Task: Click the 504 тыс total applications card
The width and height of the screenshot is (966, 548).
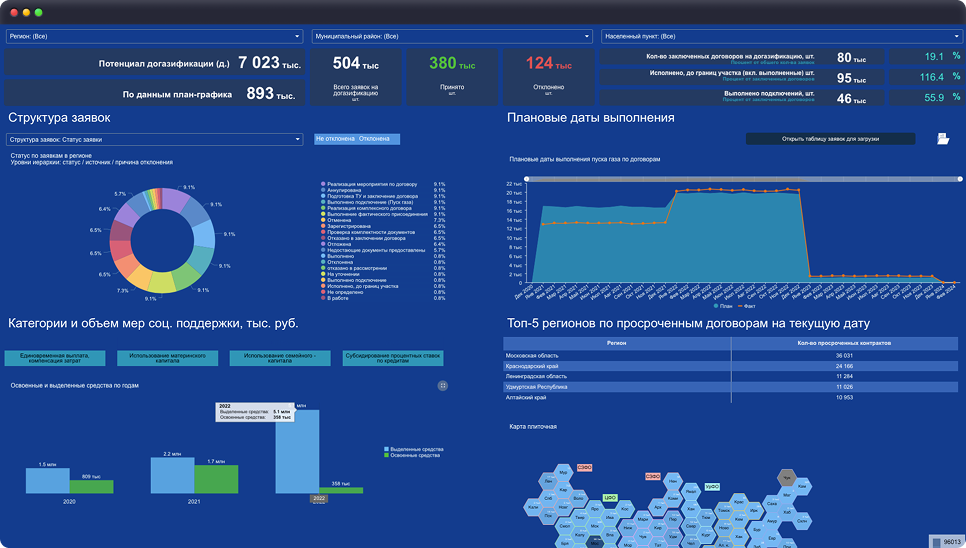Action: click(355, 77)
